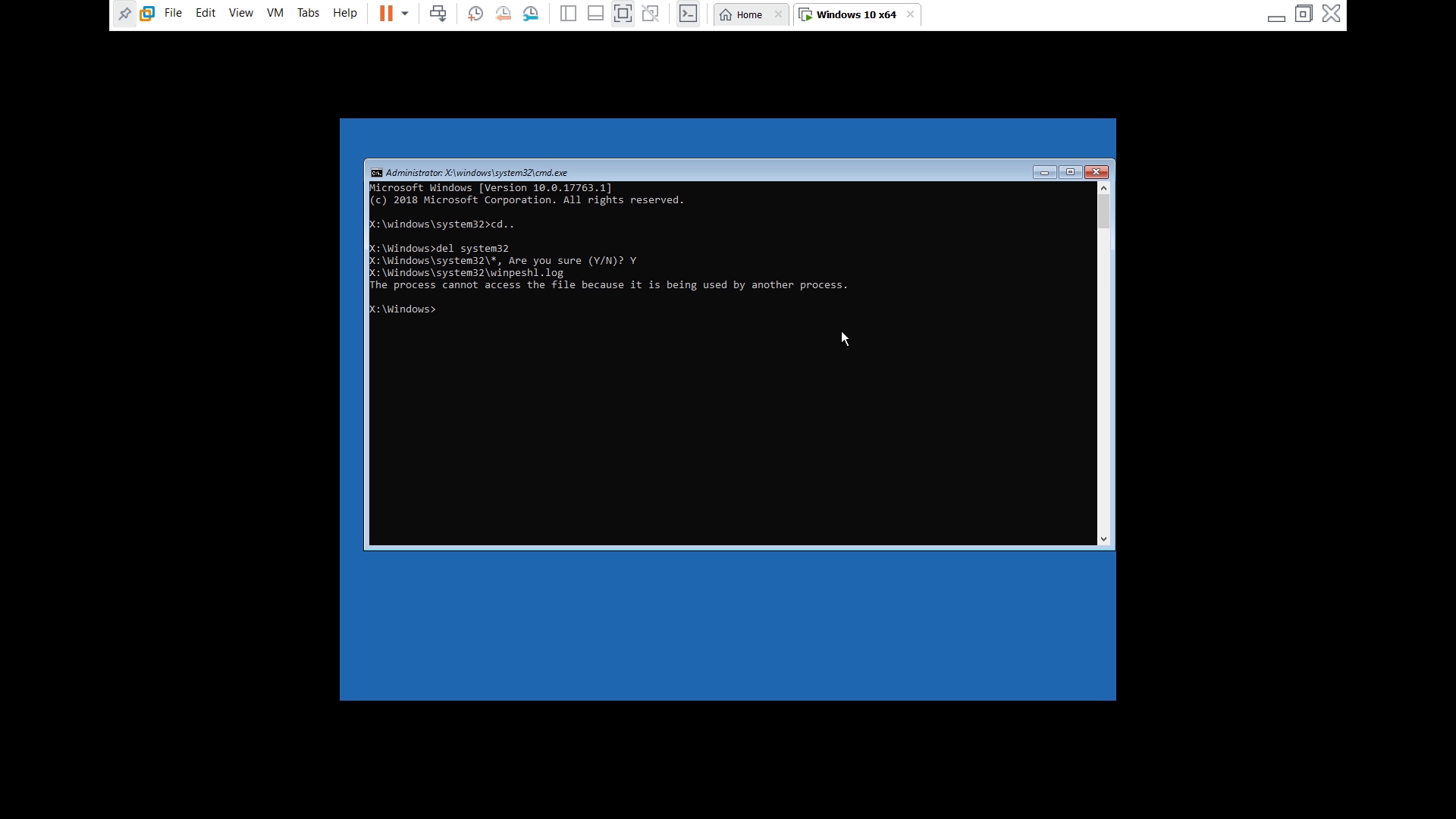Take a snapshot of this virtual machine
Screen dimensions: 1456x819
tap(475, 14)
